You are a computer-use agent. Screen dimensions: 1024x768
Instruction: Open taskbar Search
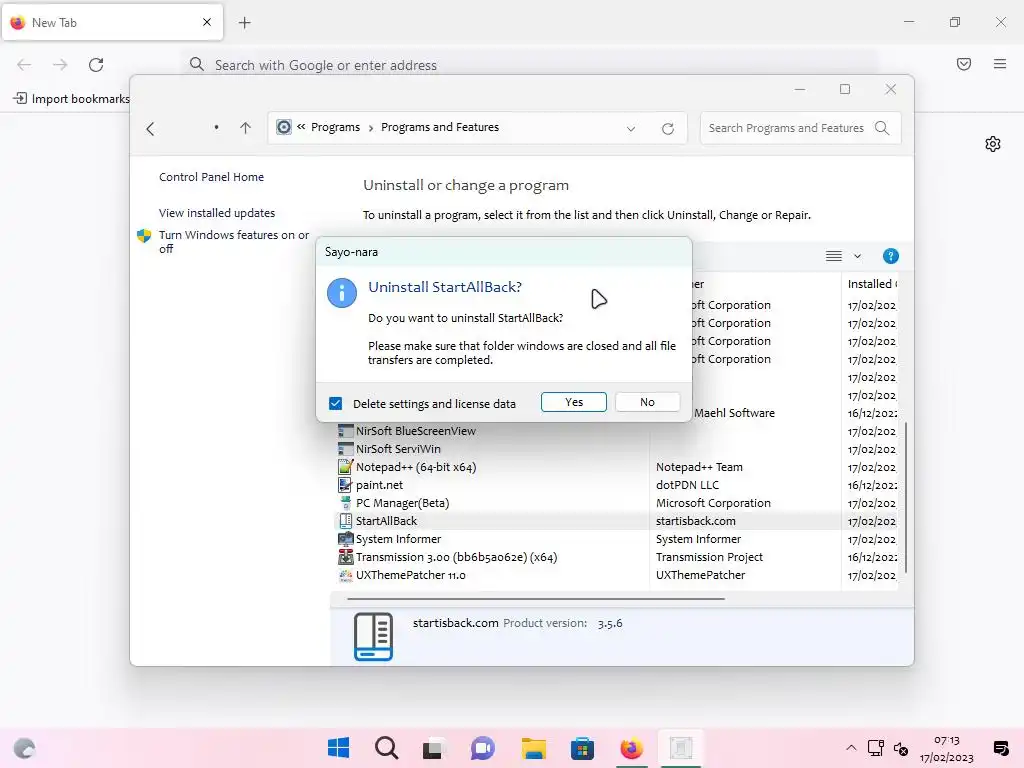[x=387, y=748]
